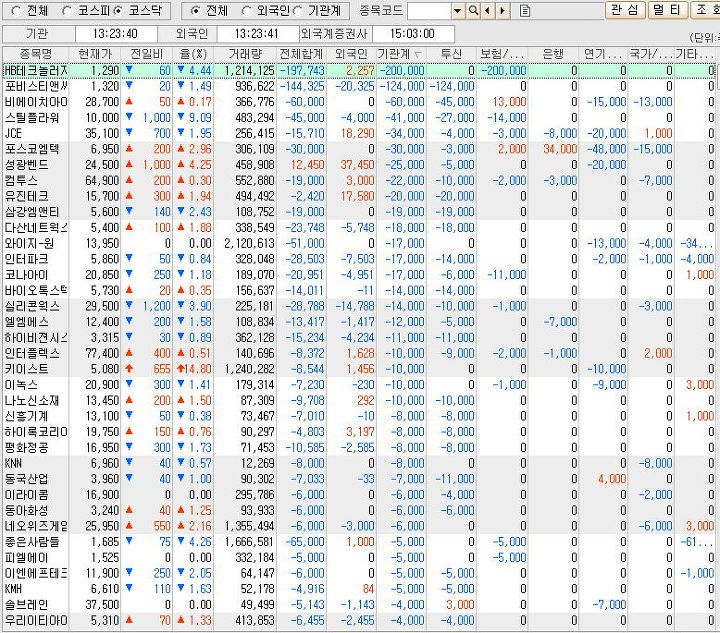Sort by 투신 column header
This screenshot has height=633, width=720.
(451, 54)
